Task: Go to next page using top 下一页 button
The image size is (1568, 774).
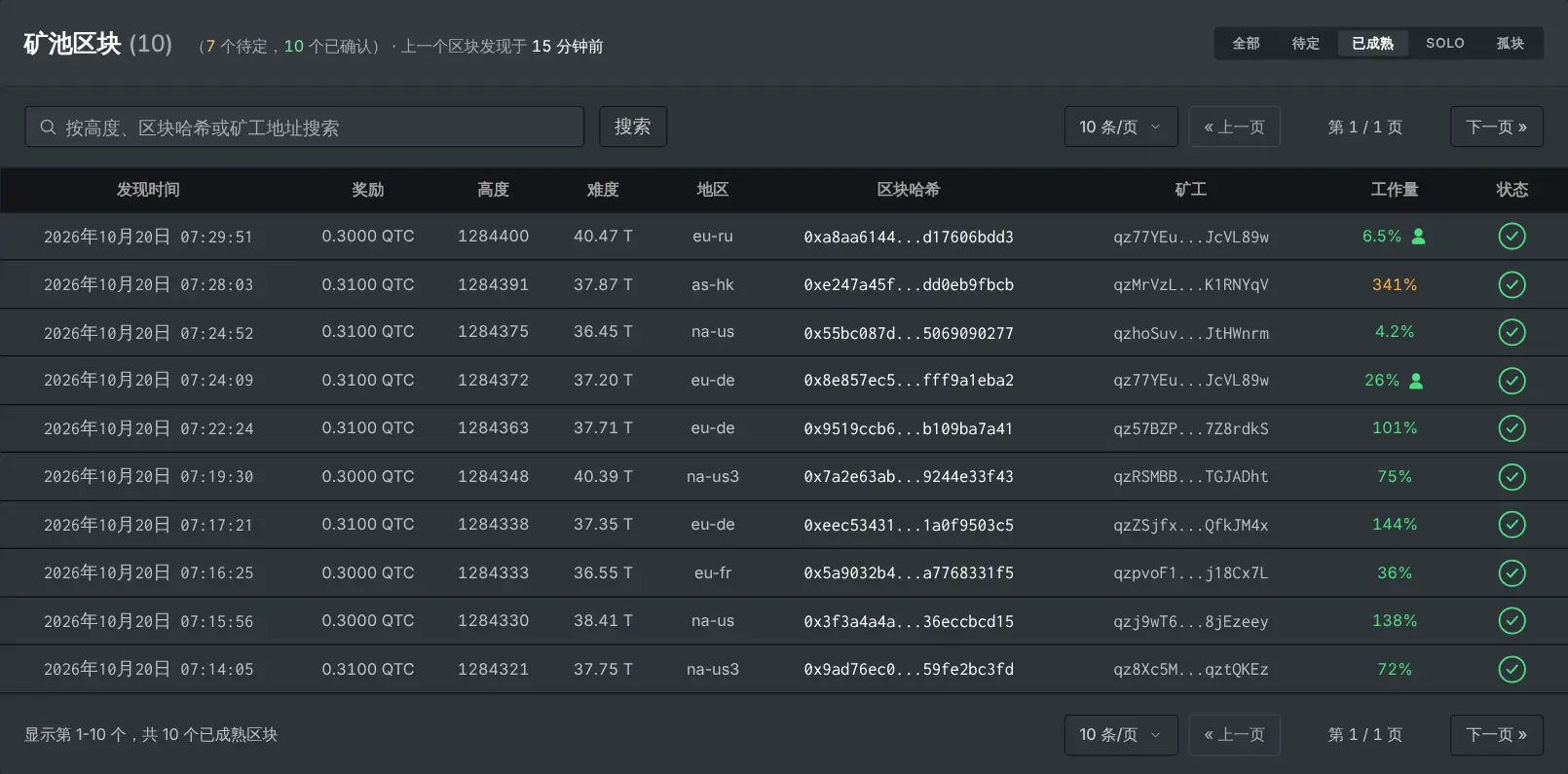Action: coord(1497,127)
